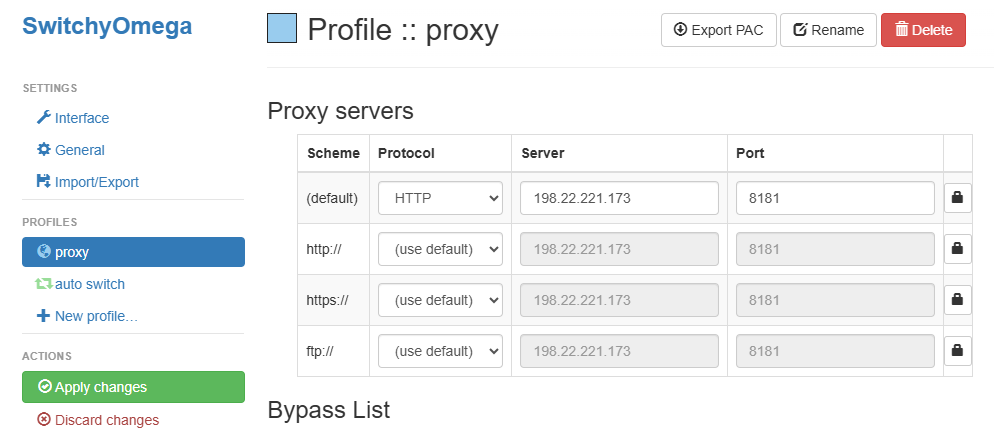Click the SETTINGS section label

(x=50, y=88)
